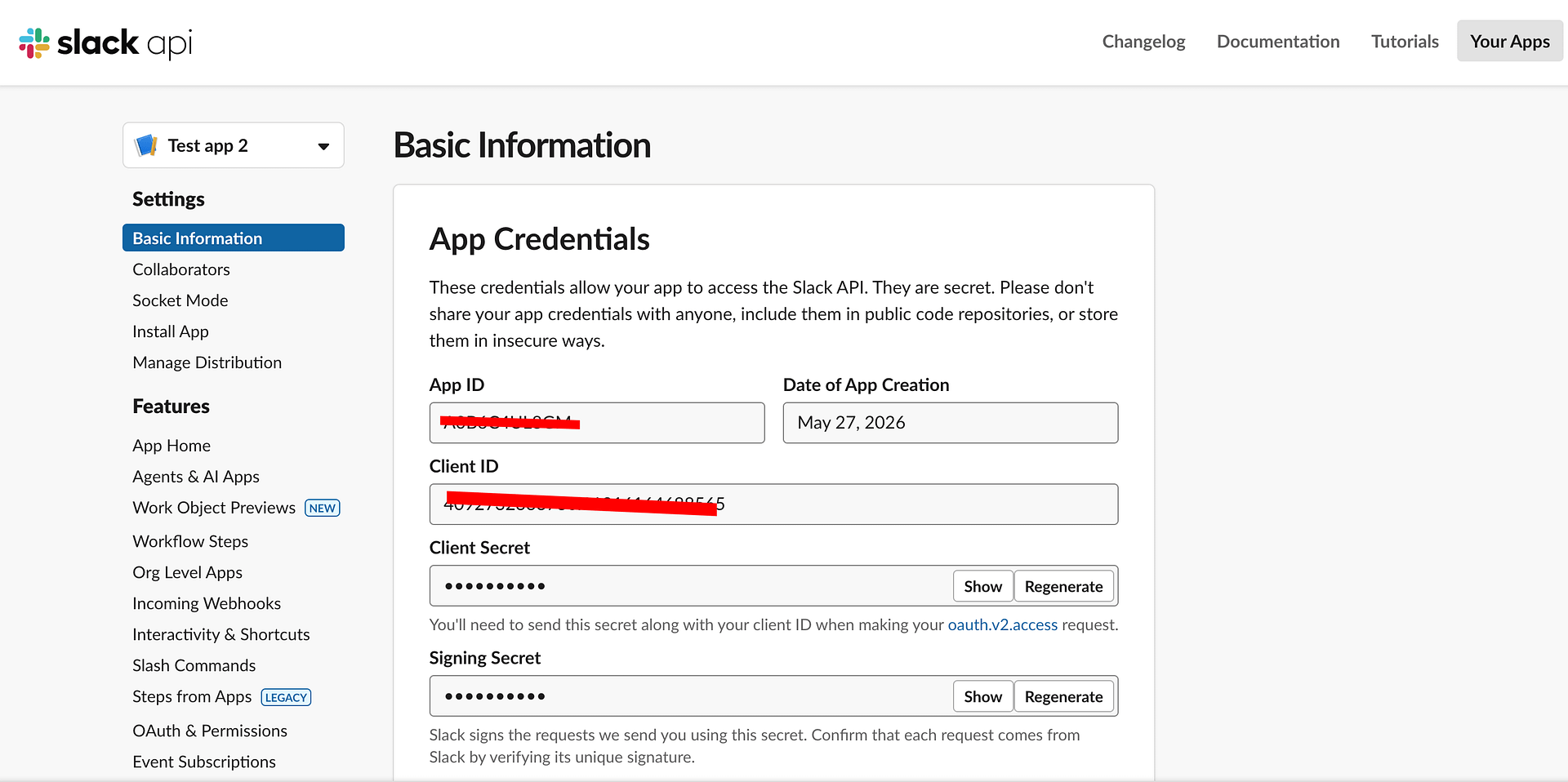Image resolution: width=1568 pixels, height=782 pixels.
Task: Open Interactivity & Shortcuts page
Action: pyautogui.click(x=221, y=634)
